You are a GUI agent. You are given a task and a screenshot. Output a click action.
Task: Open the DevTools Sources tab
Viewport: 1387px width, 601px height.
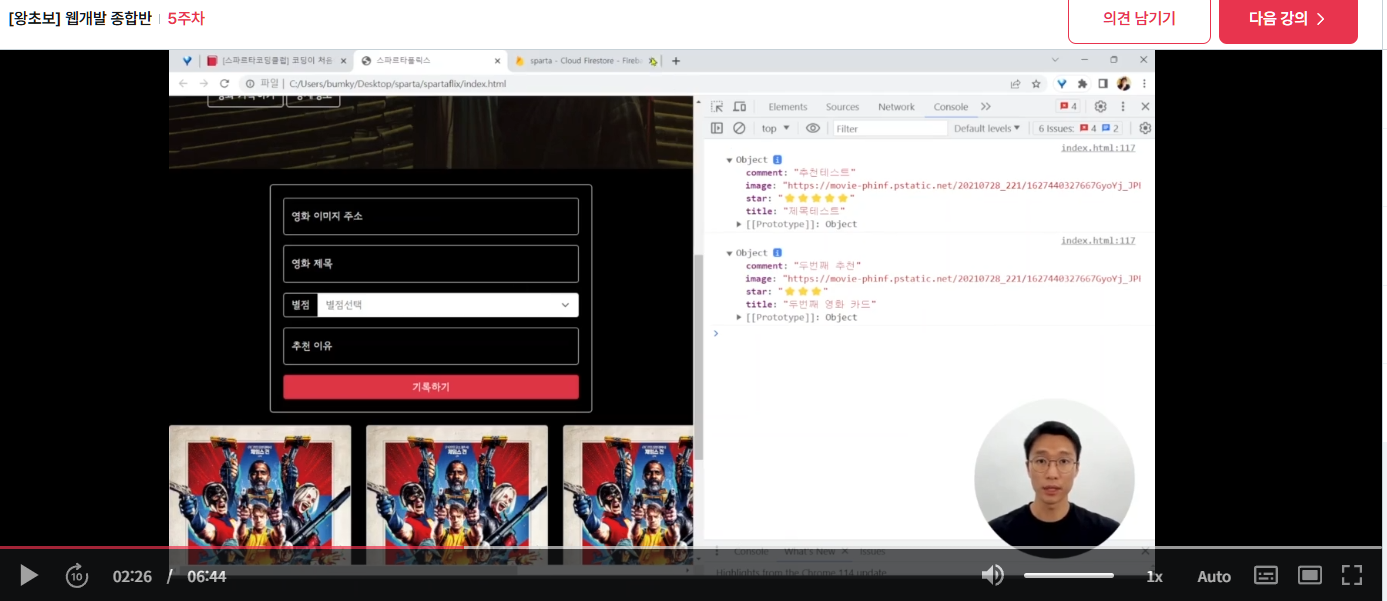coord(842,107)
